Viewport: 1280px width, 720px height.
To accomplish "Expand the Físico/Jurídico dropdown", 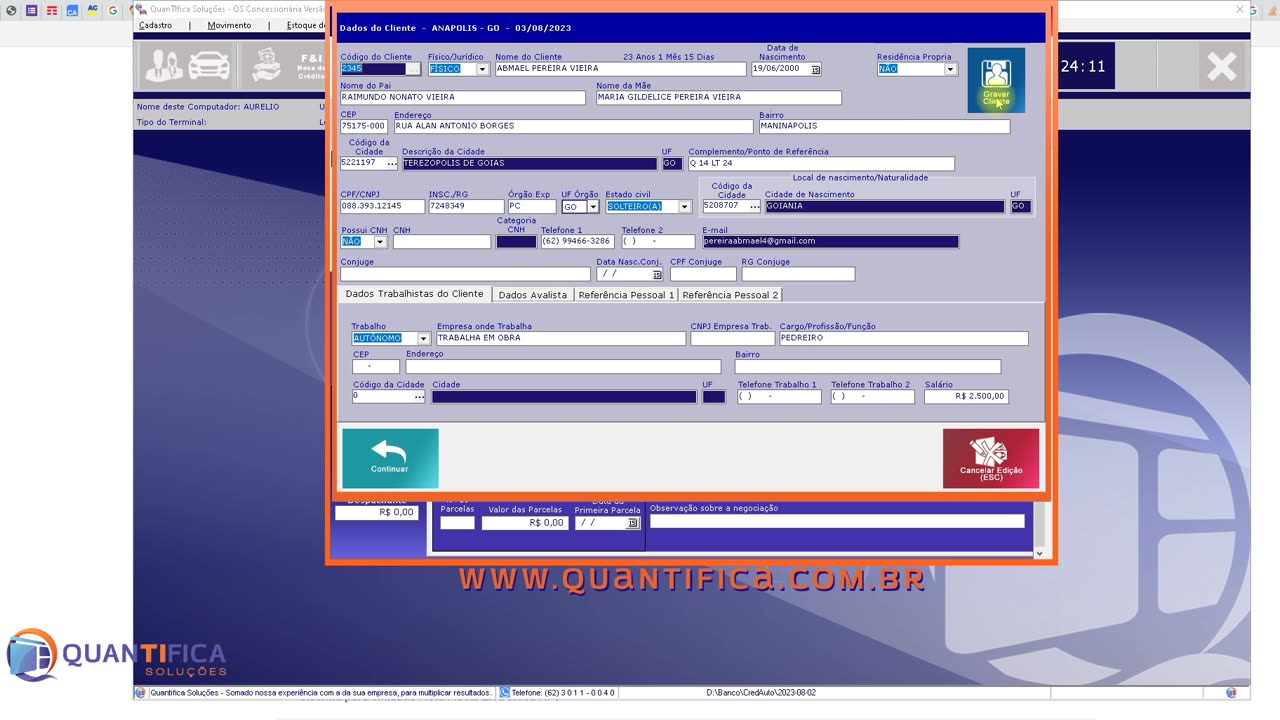I will click(482, 69).
